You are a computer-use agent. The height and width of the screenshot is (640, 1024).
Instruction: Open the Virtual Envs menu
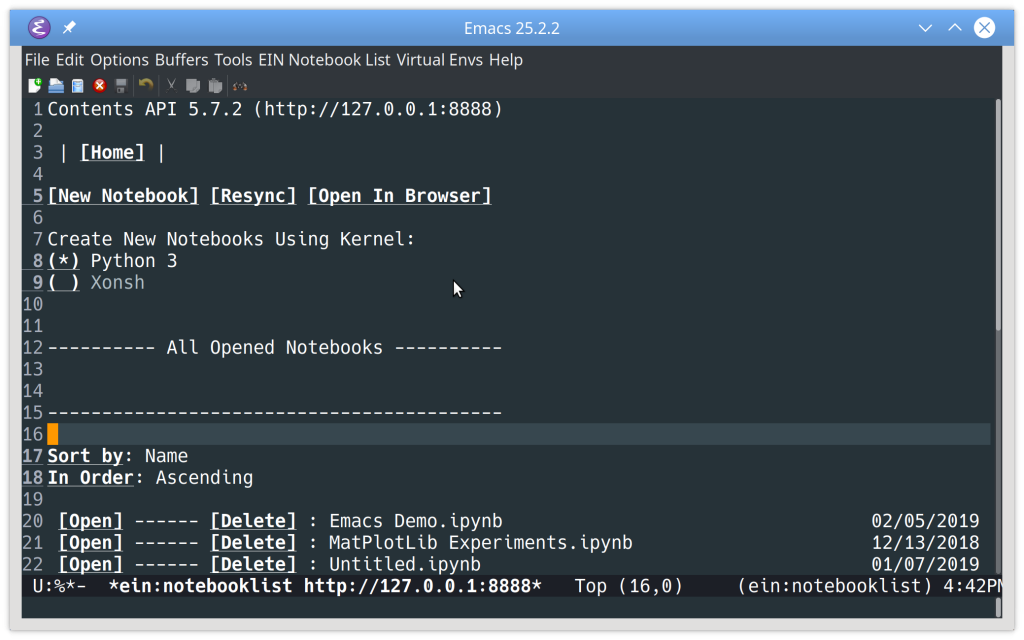pos(439,60)
